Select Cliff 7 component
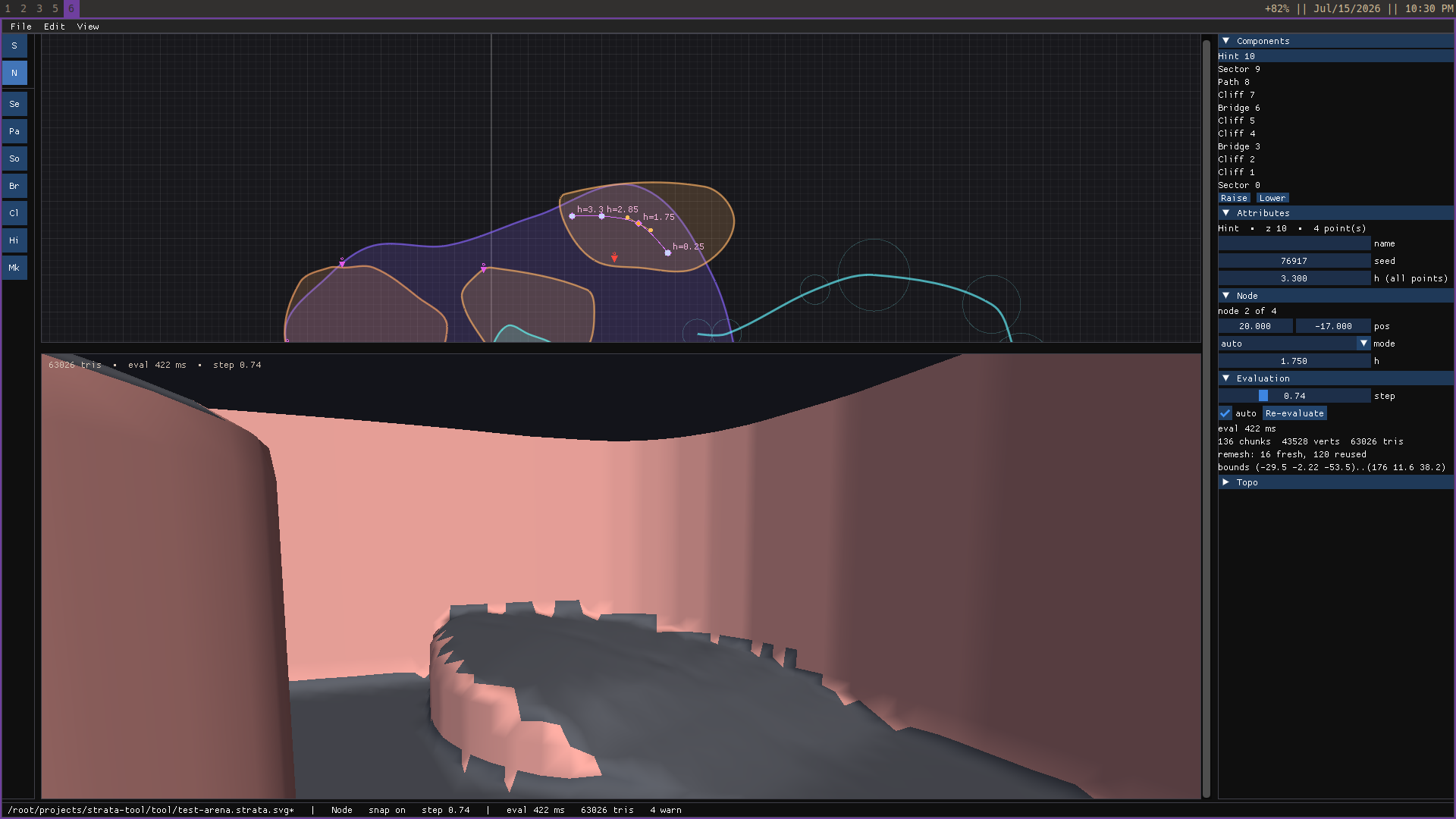This screenshot has width=1456, height=819. click(x=1335, y=95)
